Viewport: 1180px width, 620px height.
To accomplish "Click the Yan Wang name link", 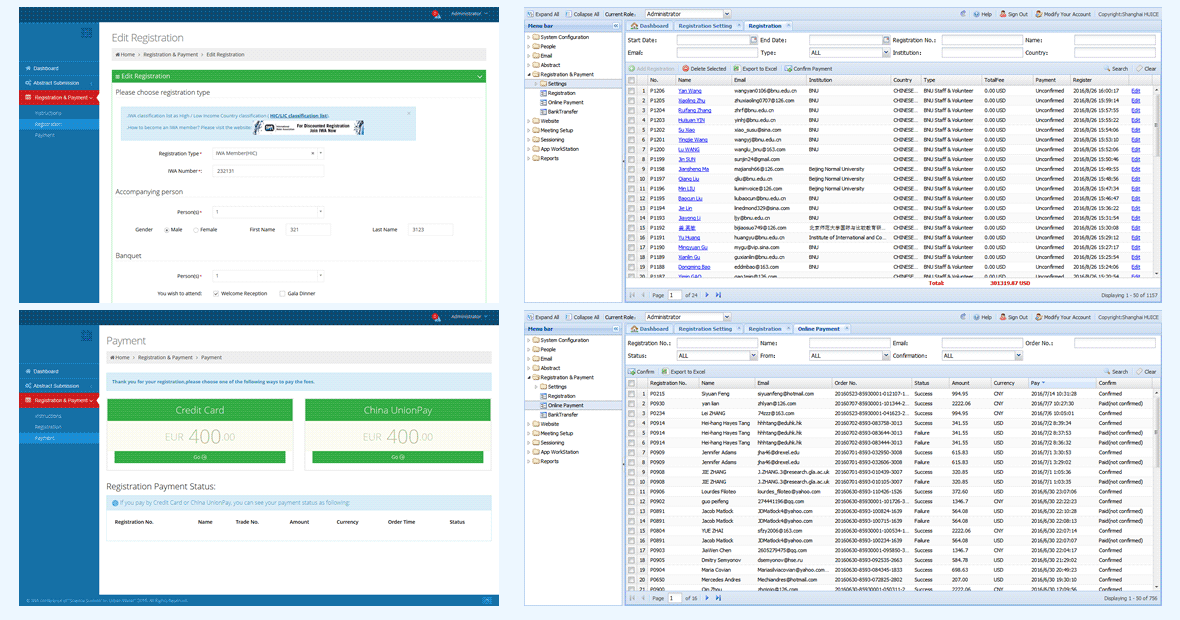I will pos(689,90).
